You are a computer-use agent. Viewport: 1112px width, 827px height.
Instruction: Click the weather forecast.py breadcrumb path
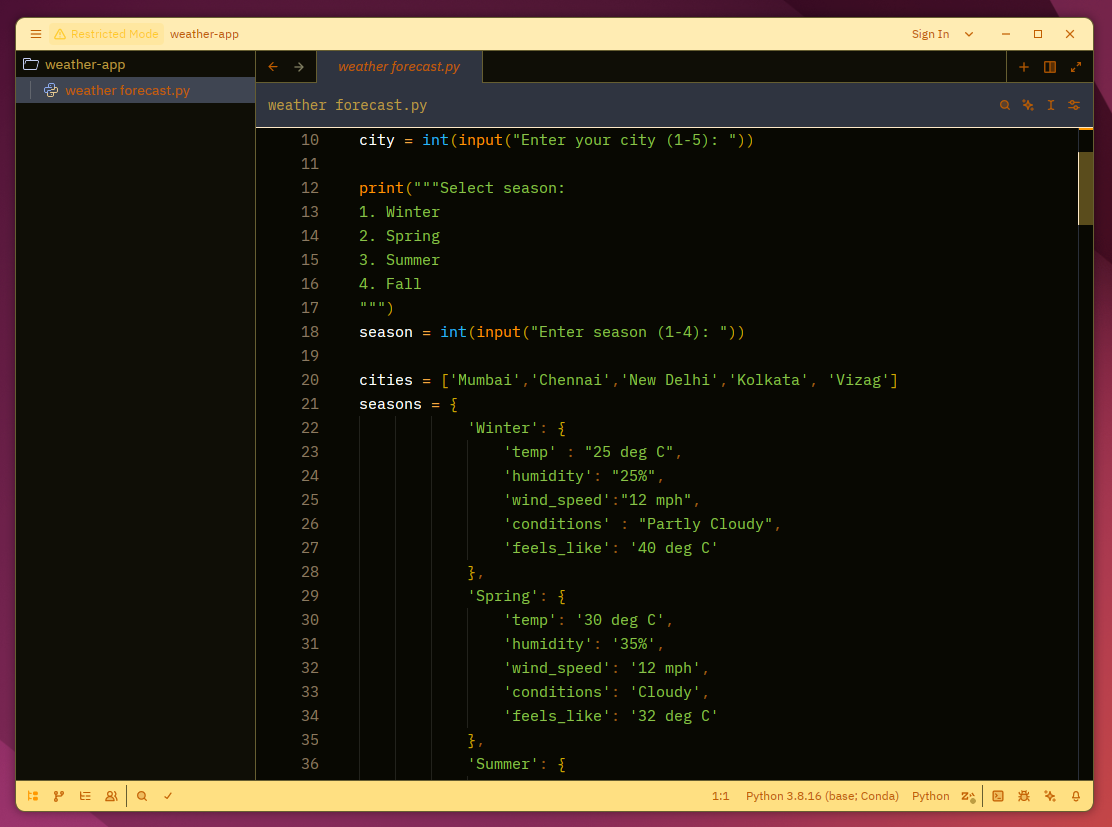pos(348,105)
